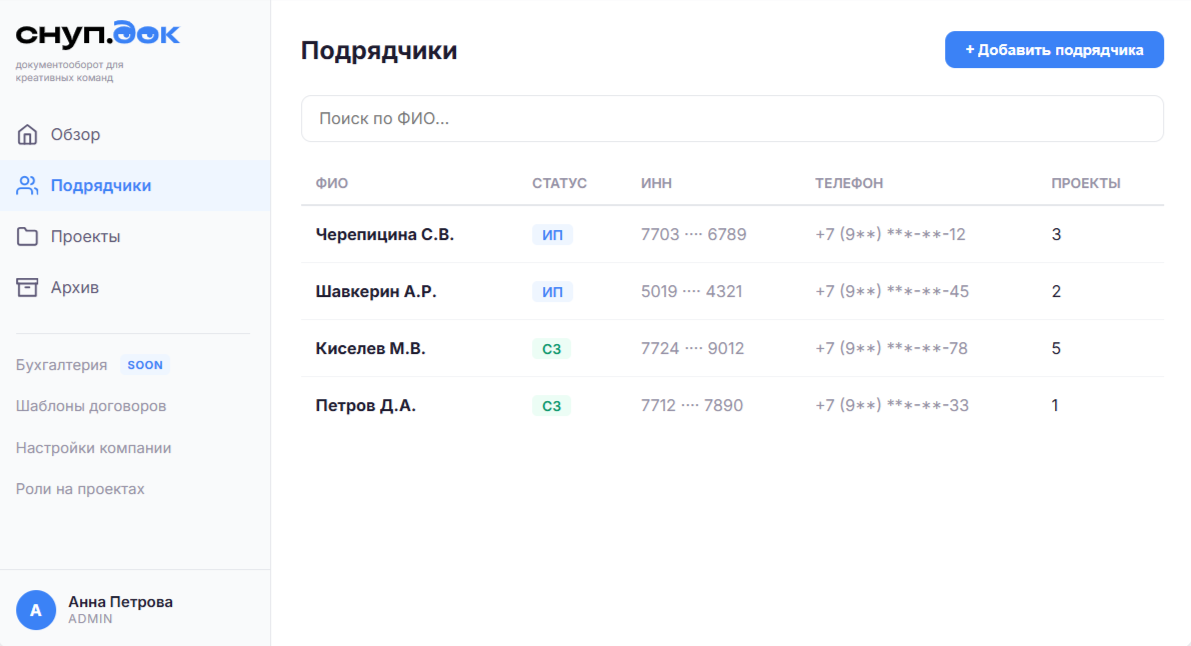
Task: Click the SOON badge next to Бухгалтерия
Action: pos(144,365)
